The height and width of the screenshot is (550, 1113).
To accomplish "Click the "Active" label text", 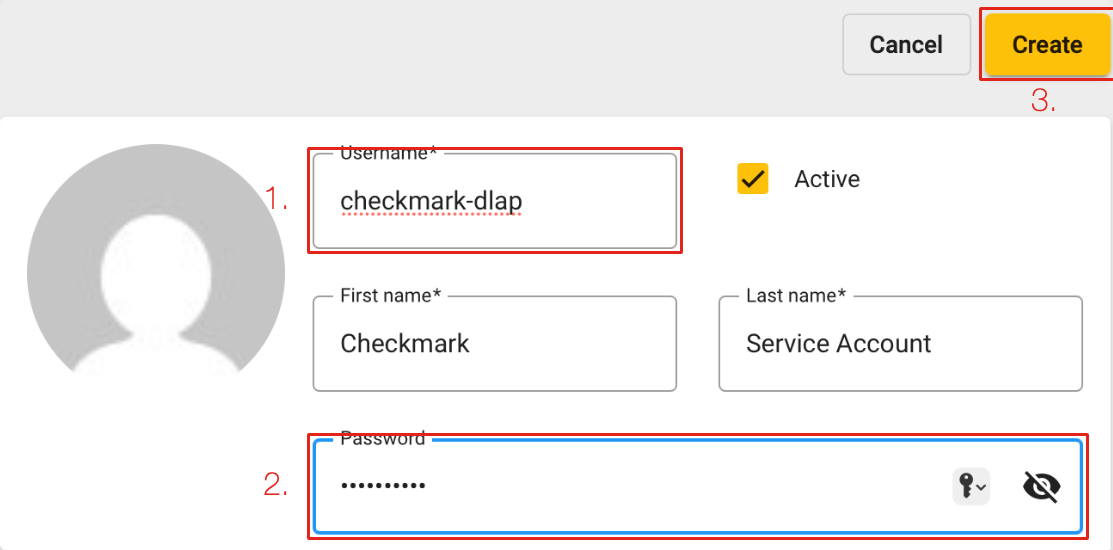I will pos(827,179).
